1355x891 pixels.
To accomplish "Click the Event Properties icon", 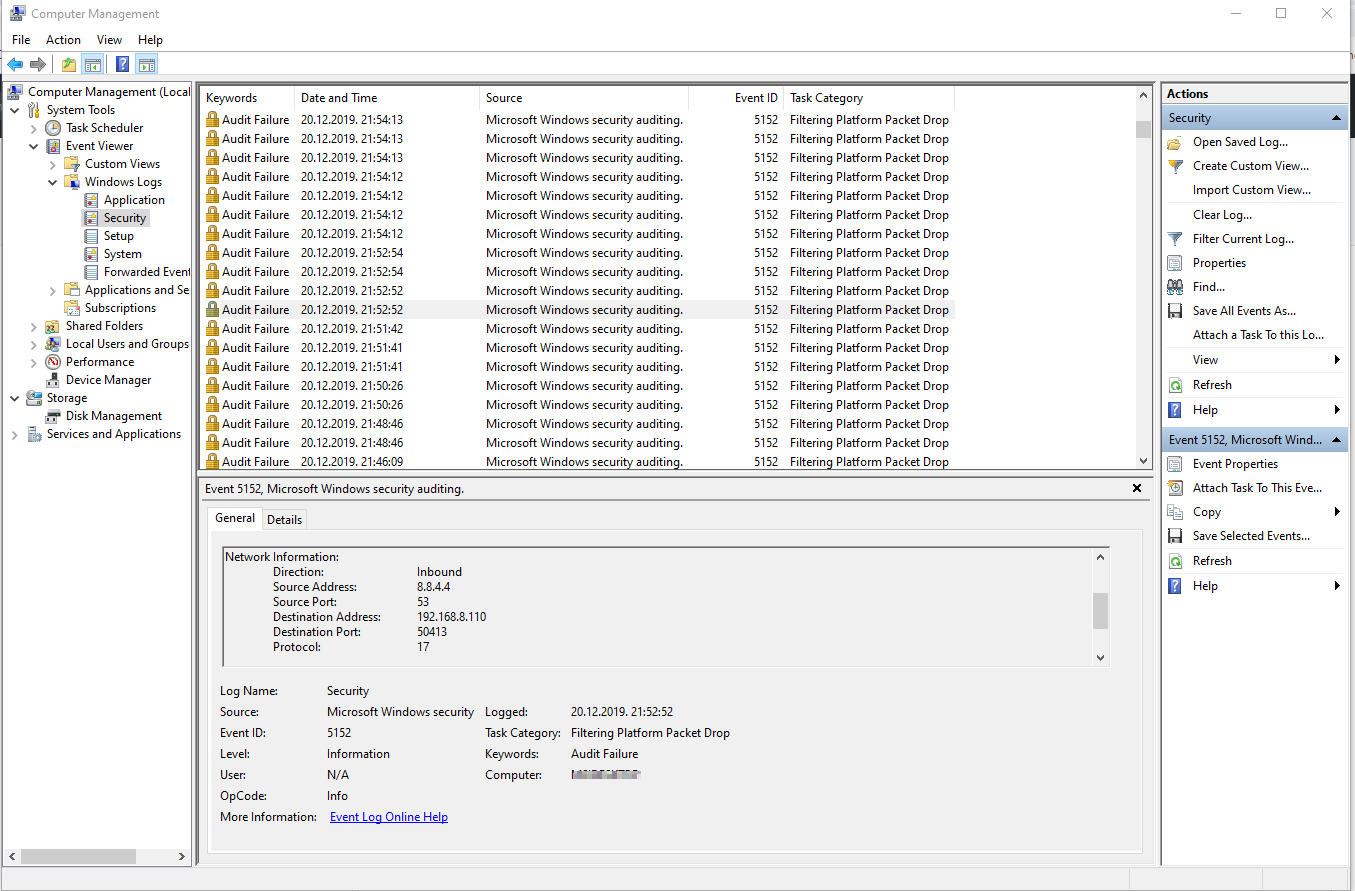I will click(1175, 464).
